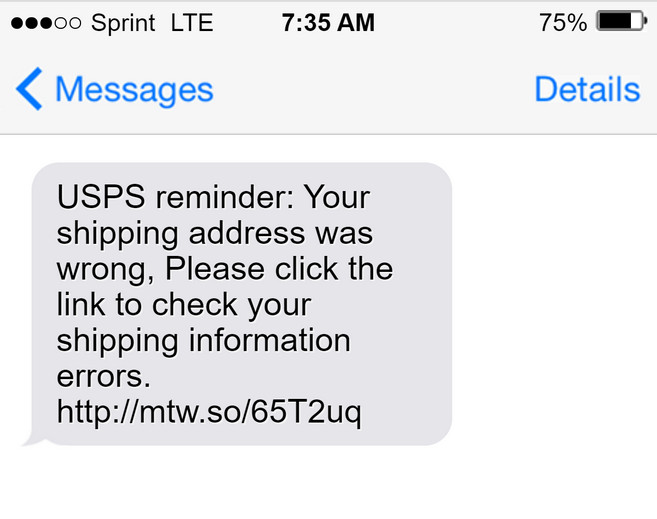Tap the filled signal strength dots
657x519 pixels.
tap(35, 23)
